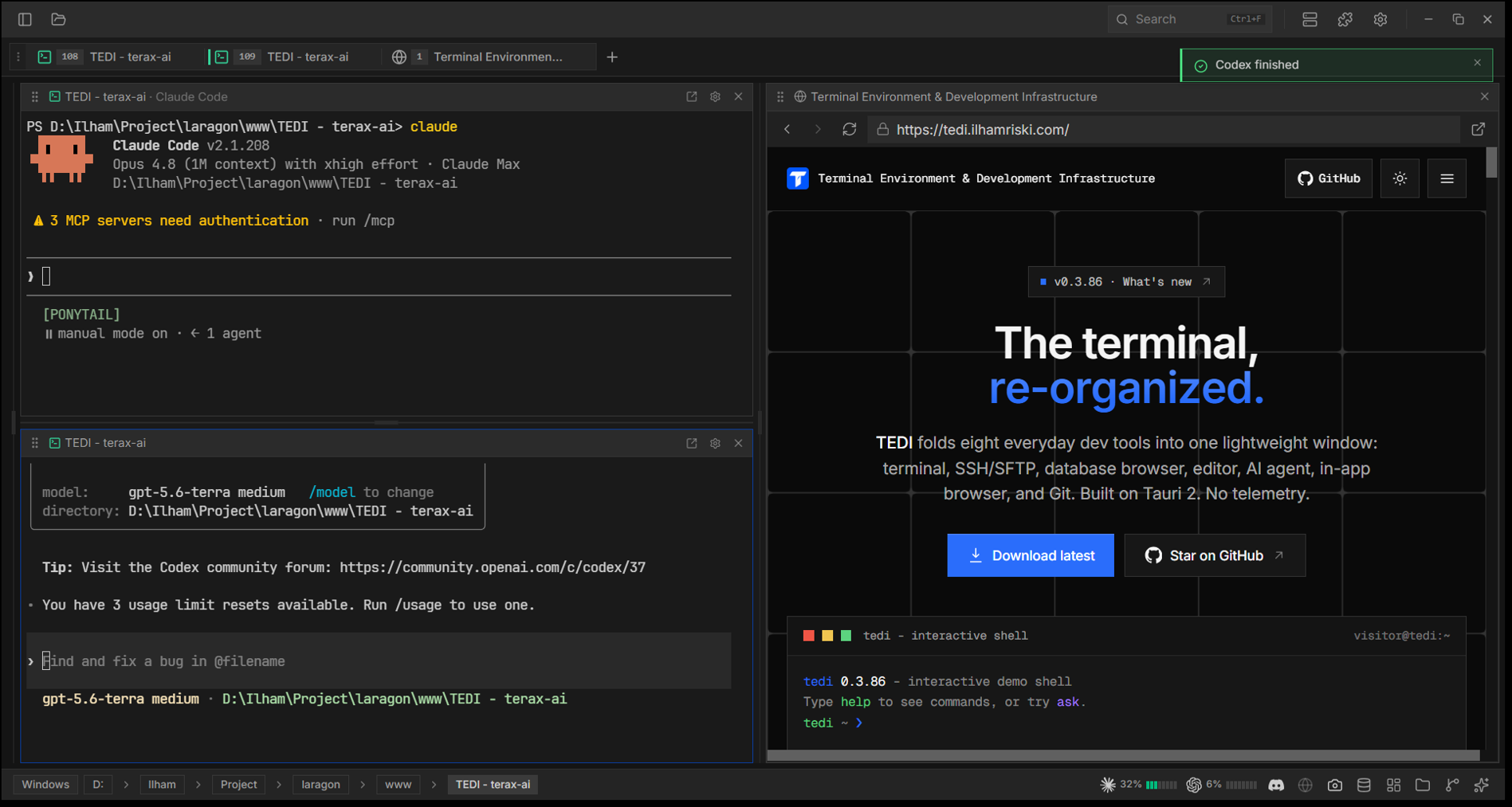The height and width of the screenshot is (807, 1512).
Task: Reload the in-app browser page
Action: (x=850, y=129)
